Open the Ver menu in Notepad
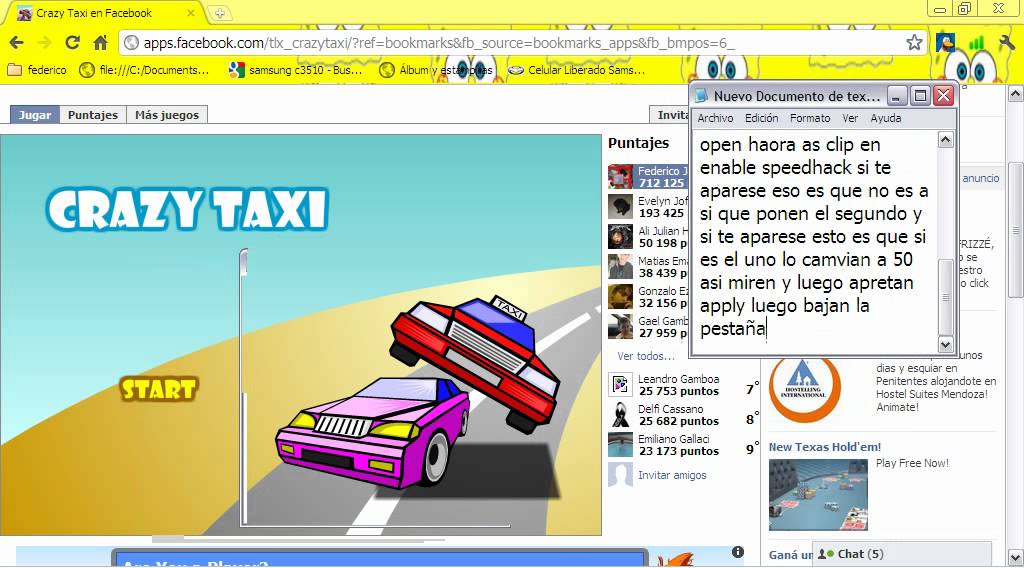 [x=850, y=118]
